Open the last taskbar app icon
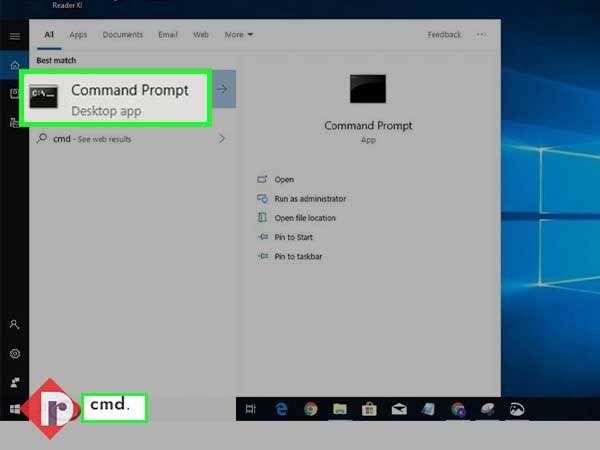The width and height of the screenshot is (600, 450). [x=517, y=409]
